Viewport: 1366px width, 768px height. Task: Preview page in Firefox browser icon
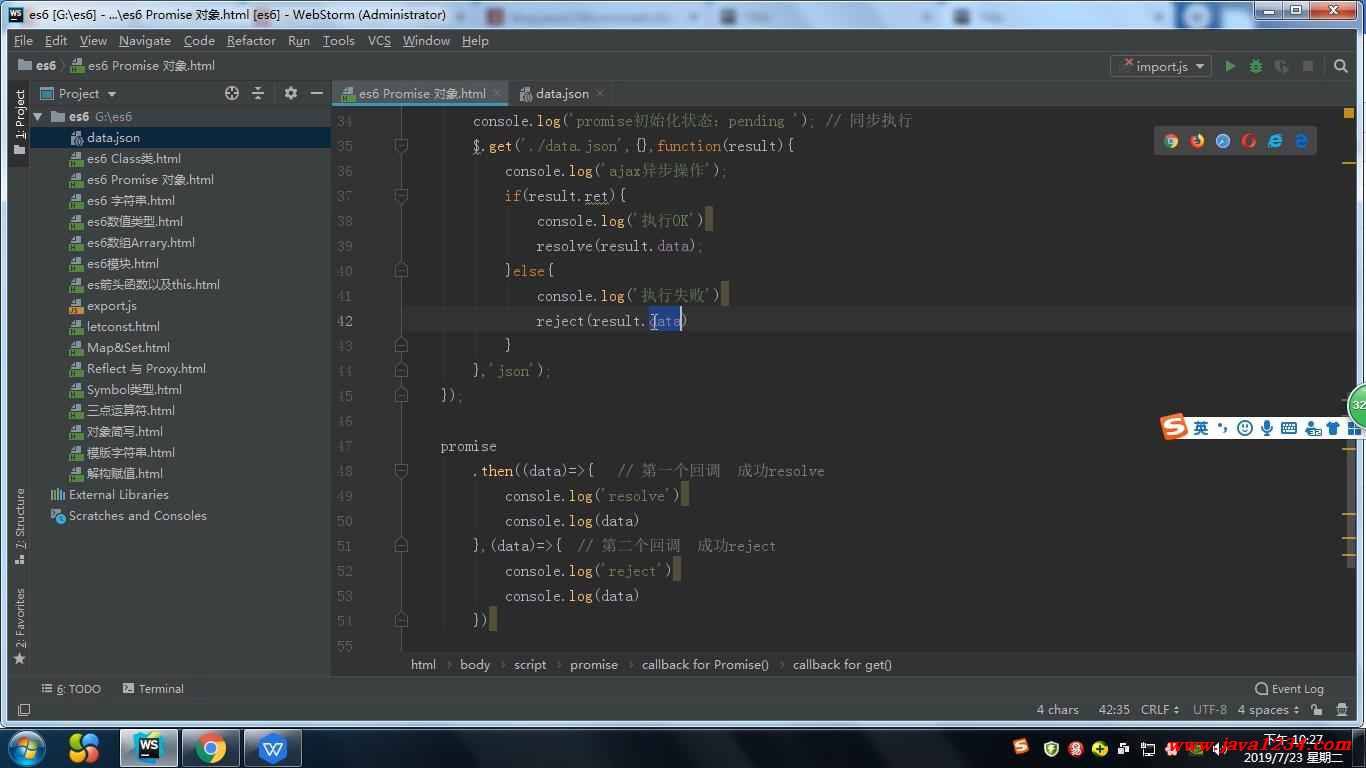(x=1197, y=141)
